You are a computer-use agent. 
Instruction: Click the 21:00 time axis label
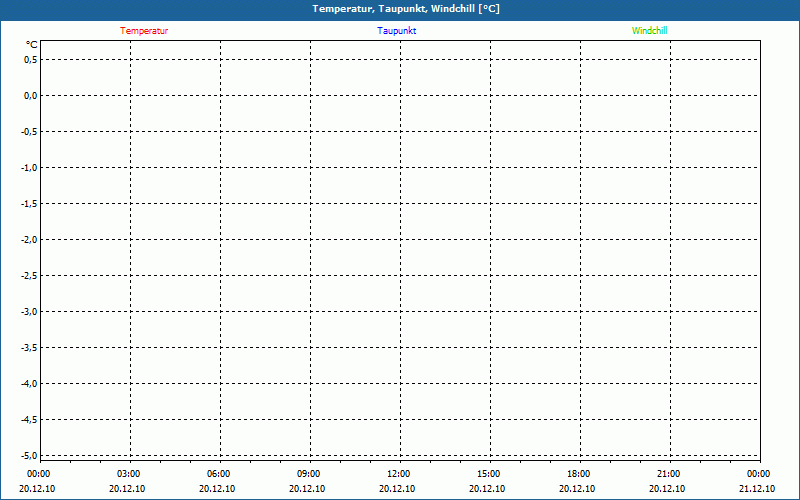click(x=668, y=474)
